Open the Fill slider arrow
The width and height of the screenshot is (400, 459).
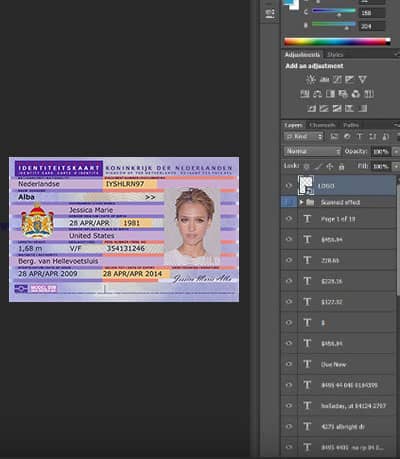(396, 166)
